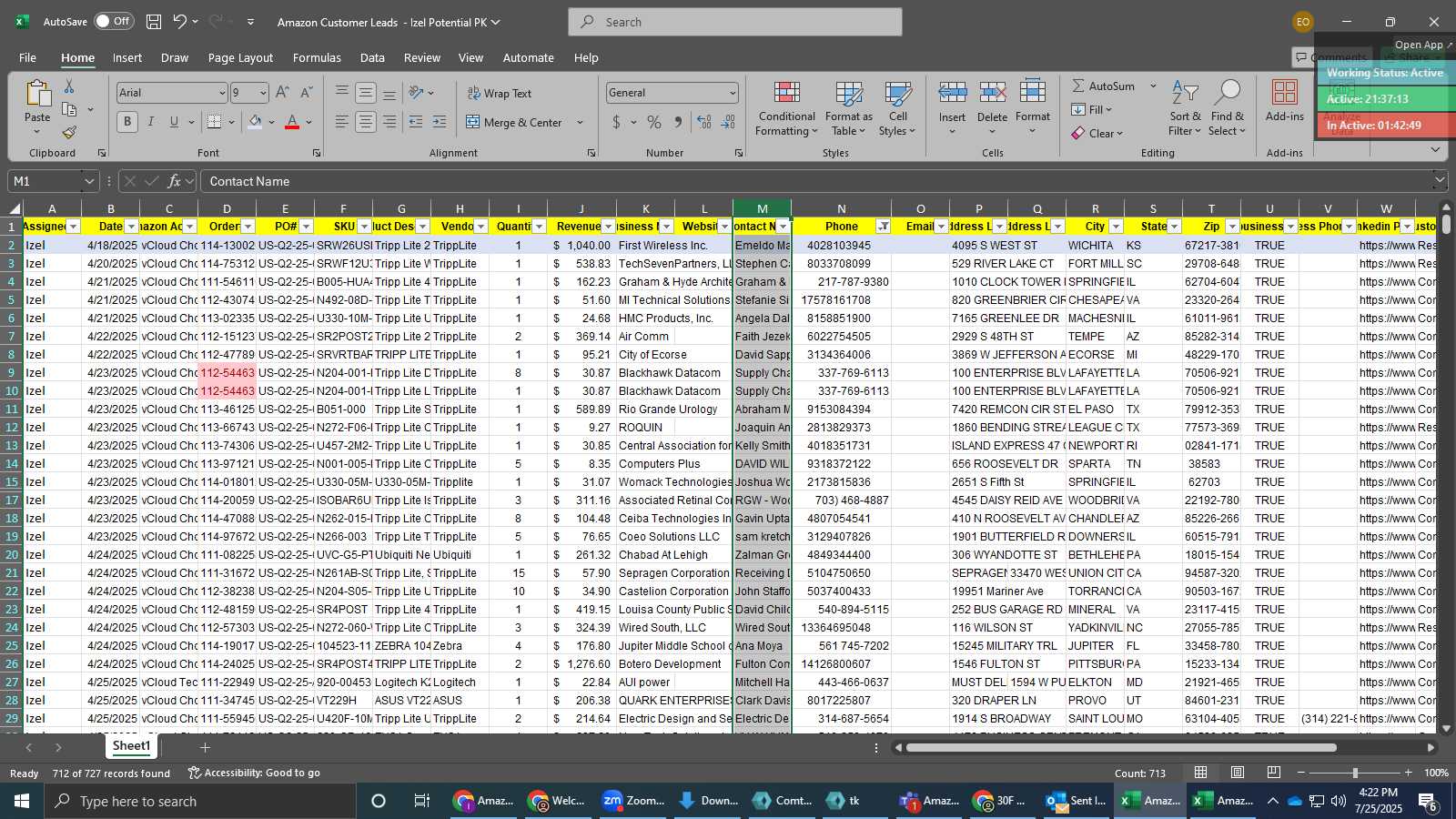The height and width of the screenshot is (819, 1456).
Task: Open Conditional Formatting menu
Action: pyautogui.click(x=787, y=108)
